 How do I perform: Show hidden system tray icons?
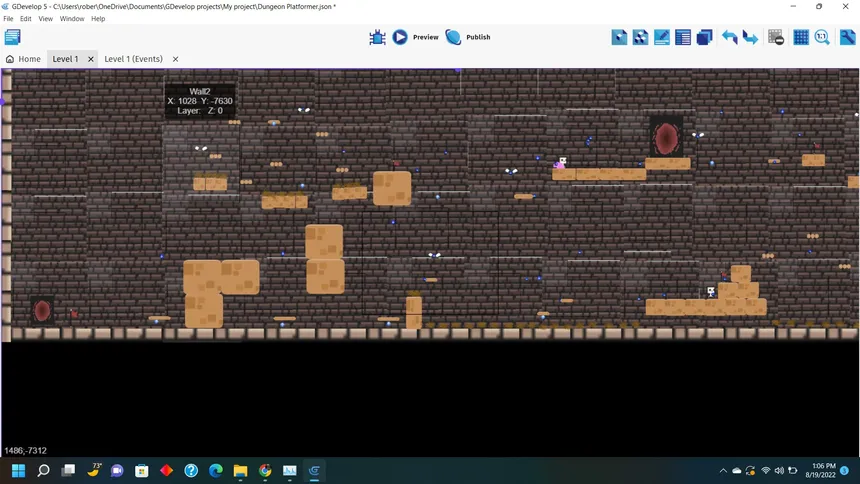point(723,471)
